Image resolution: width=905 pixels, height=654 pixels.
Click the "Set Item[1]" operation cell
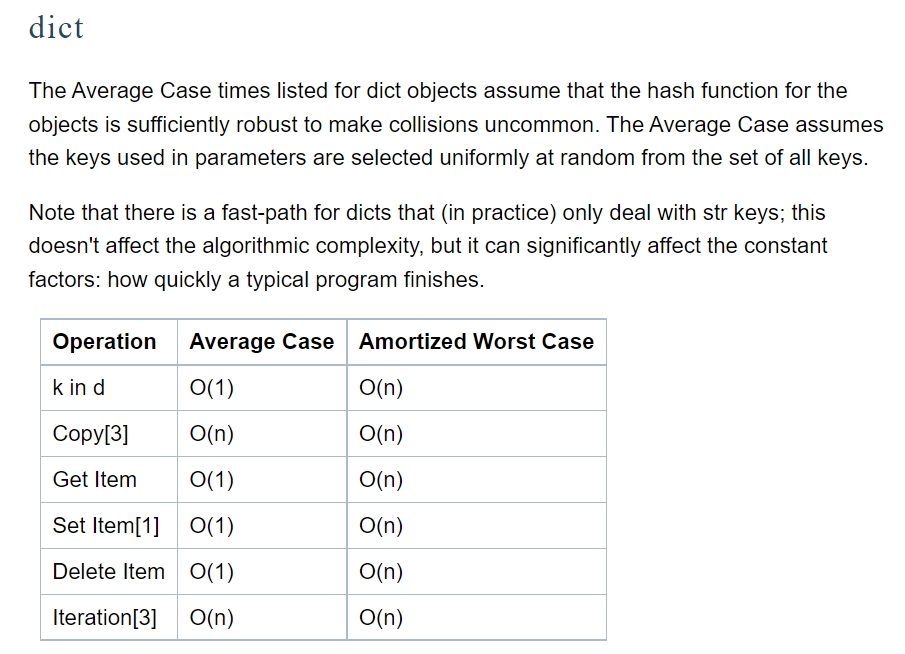106,526
